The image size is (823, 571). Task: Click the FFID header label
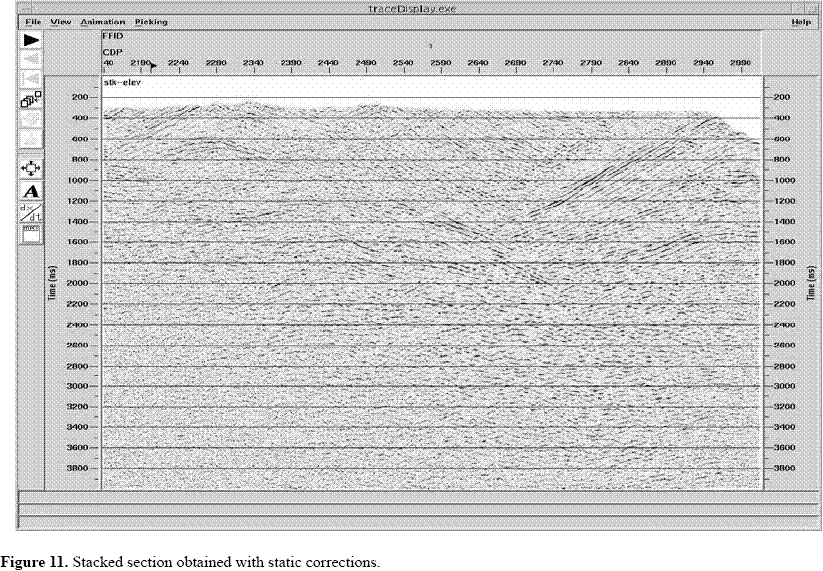tap(112, 35)
